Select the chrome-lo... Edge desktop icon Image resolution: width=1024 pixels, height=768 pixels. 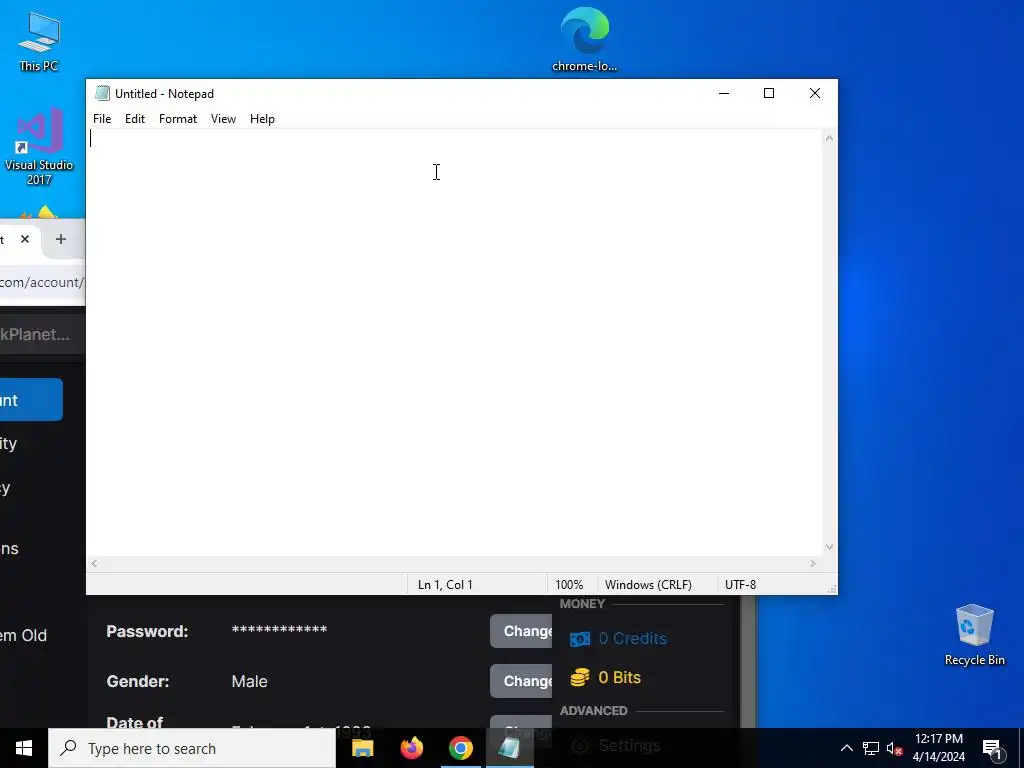click(584, 39)
